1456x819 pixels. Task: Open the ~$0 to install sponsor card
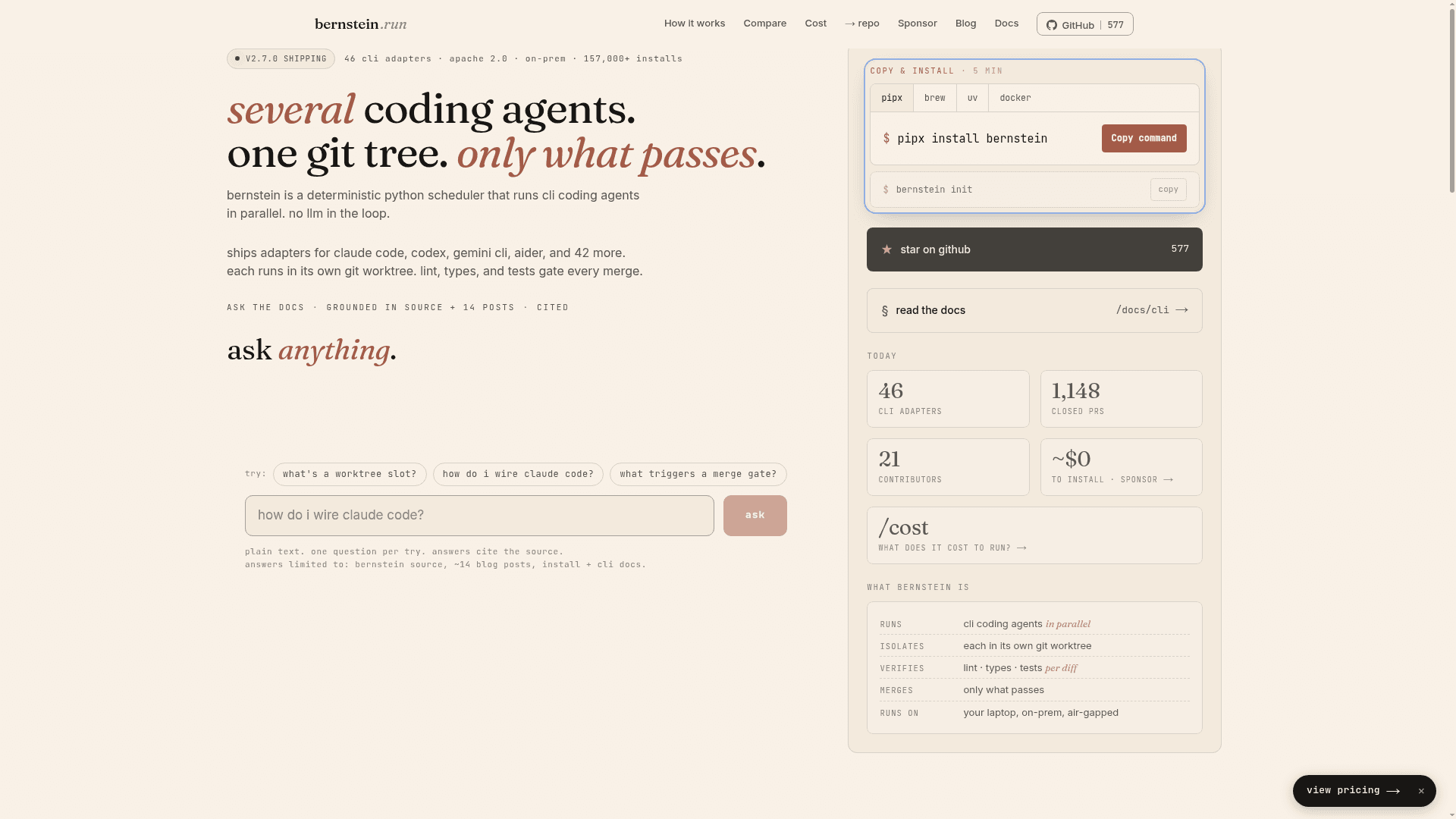pos(1122,467)
